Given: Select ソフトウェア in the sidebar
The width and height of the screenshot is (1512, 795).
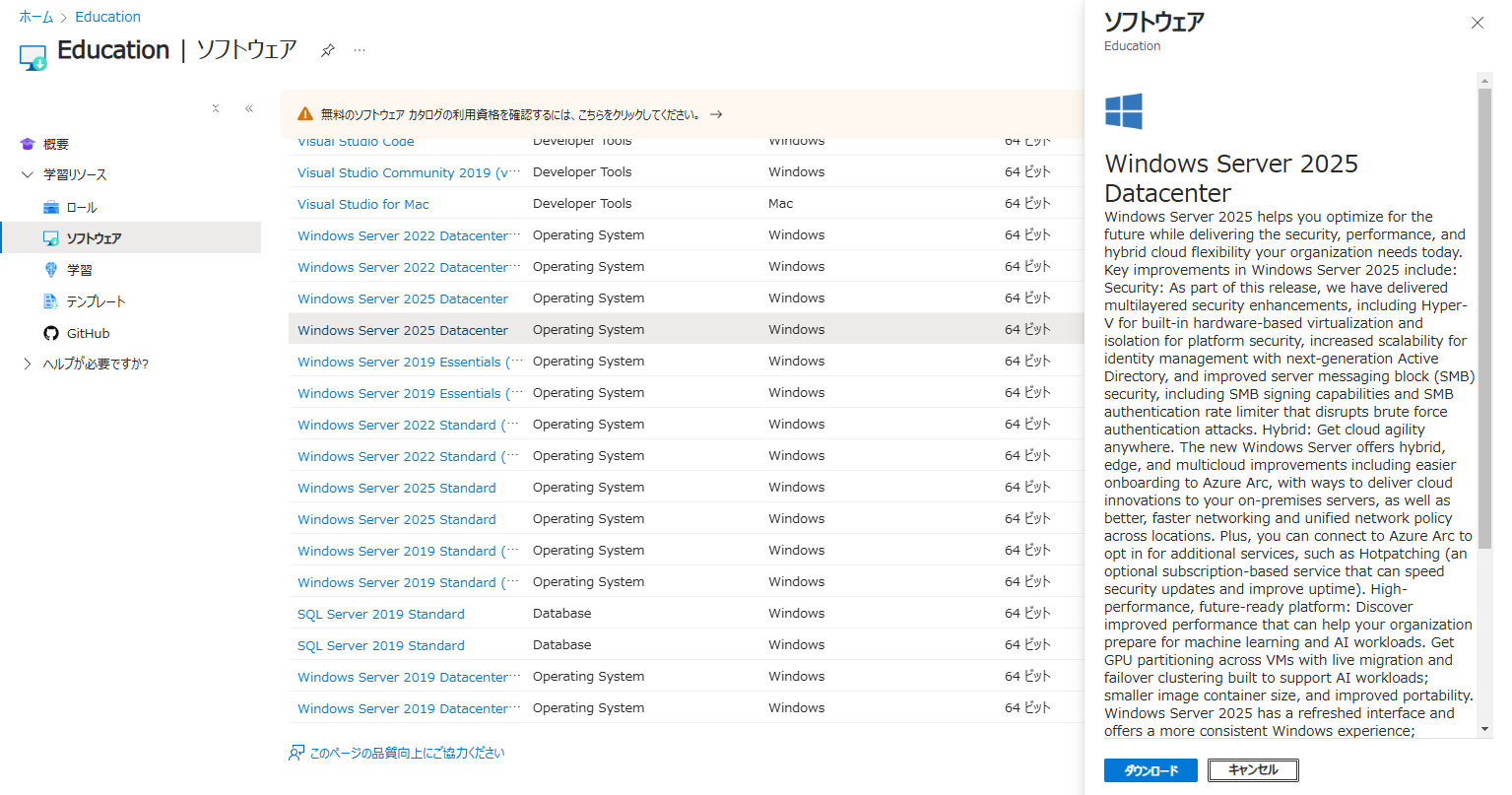Looking at the screenshot, I should pos(130,238).
